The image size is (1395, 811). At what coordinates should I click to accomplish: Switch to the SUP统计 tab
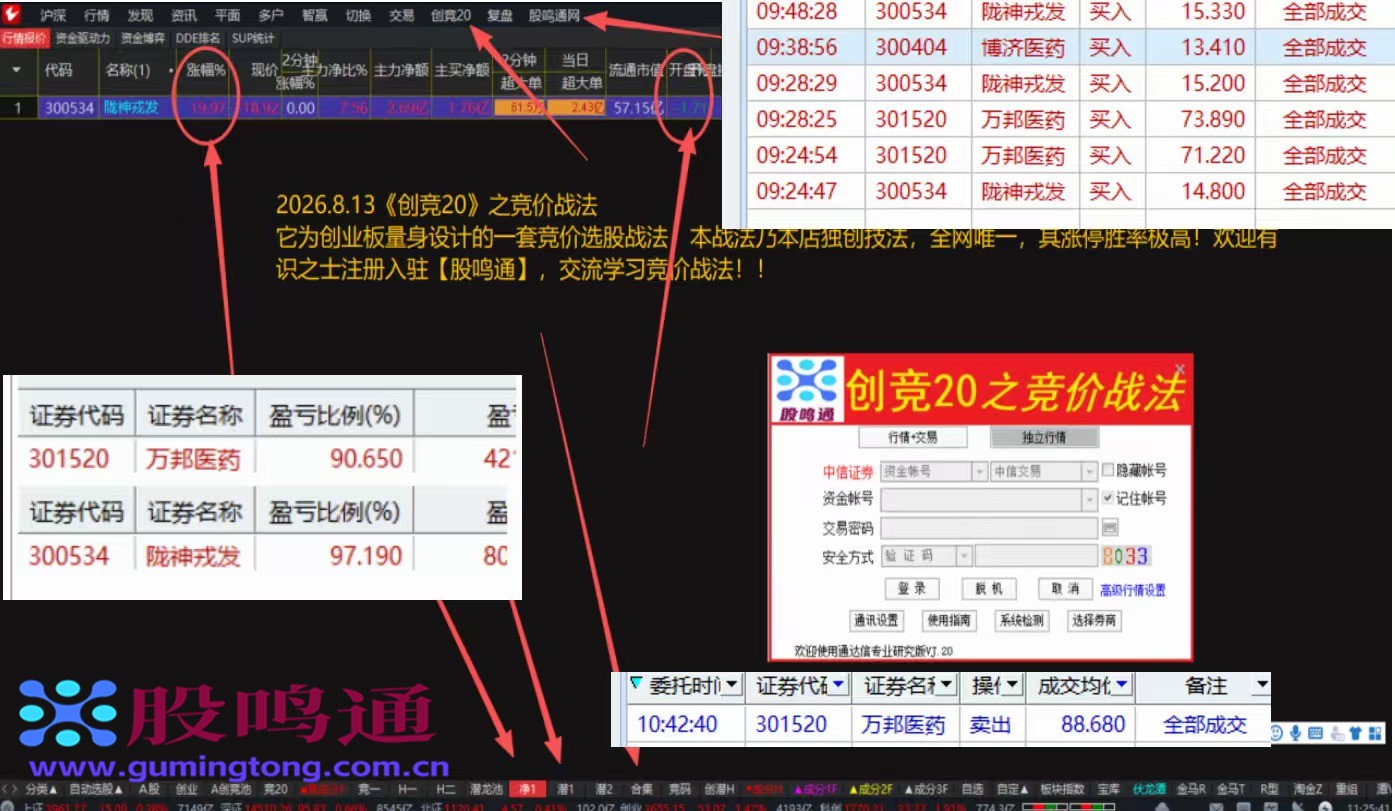253,39
